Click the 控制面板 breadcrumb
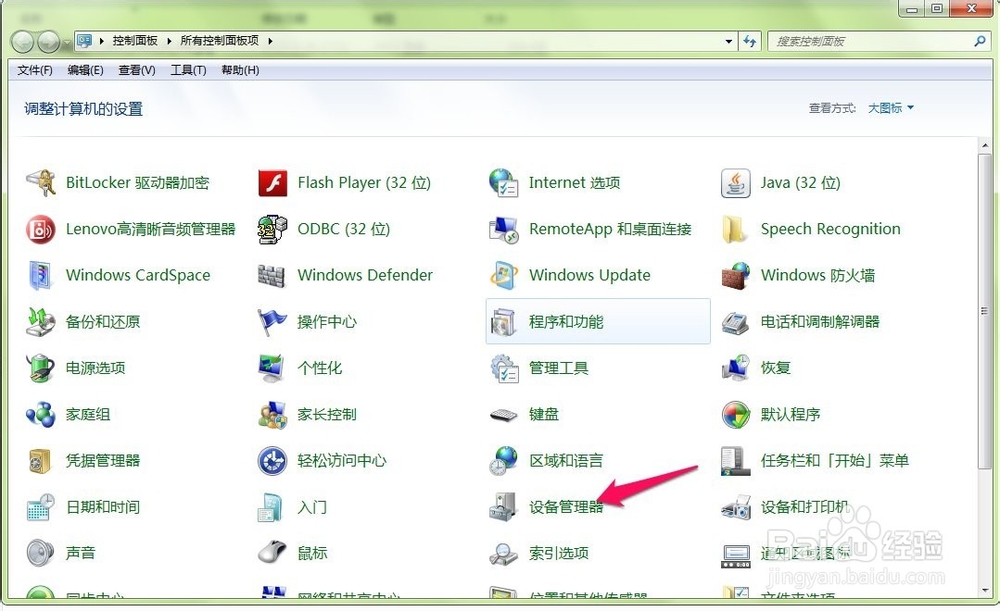 click(x=135, y=41)
